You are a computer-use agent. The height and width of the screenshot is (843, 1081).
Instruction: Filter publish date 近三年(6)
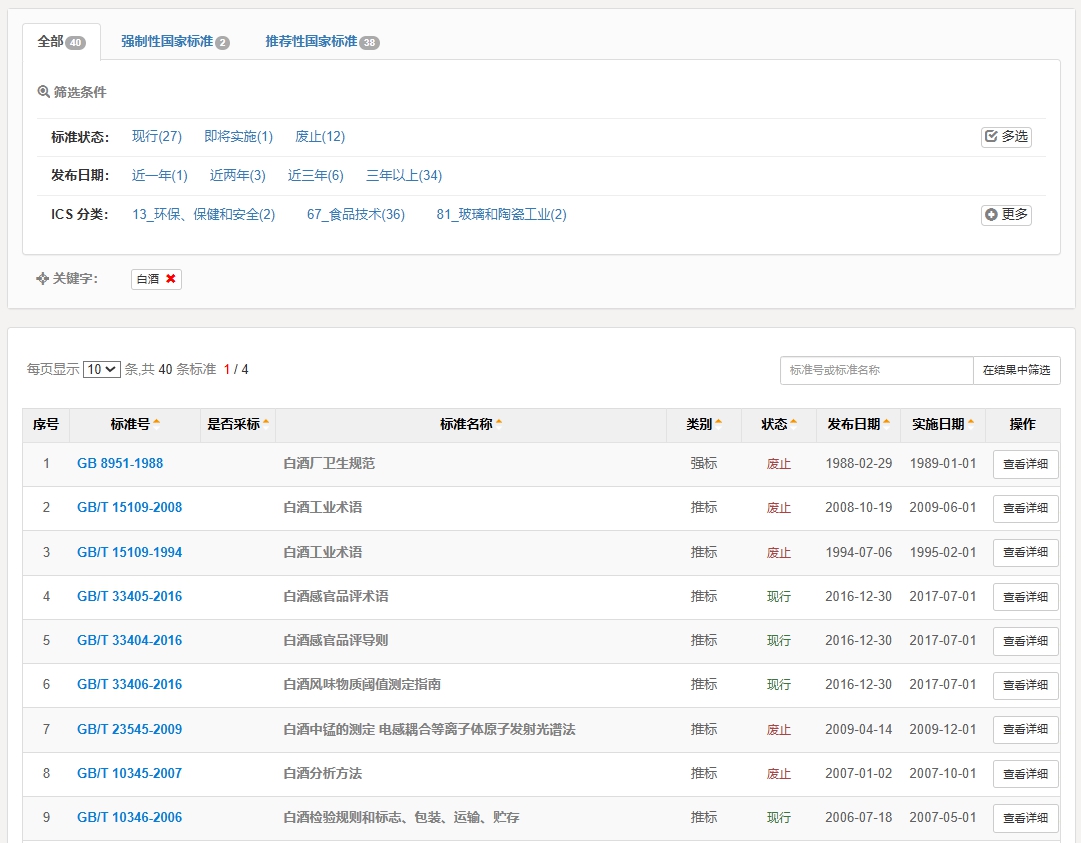[316, 176]
